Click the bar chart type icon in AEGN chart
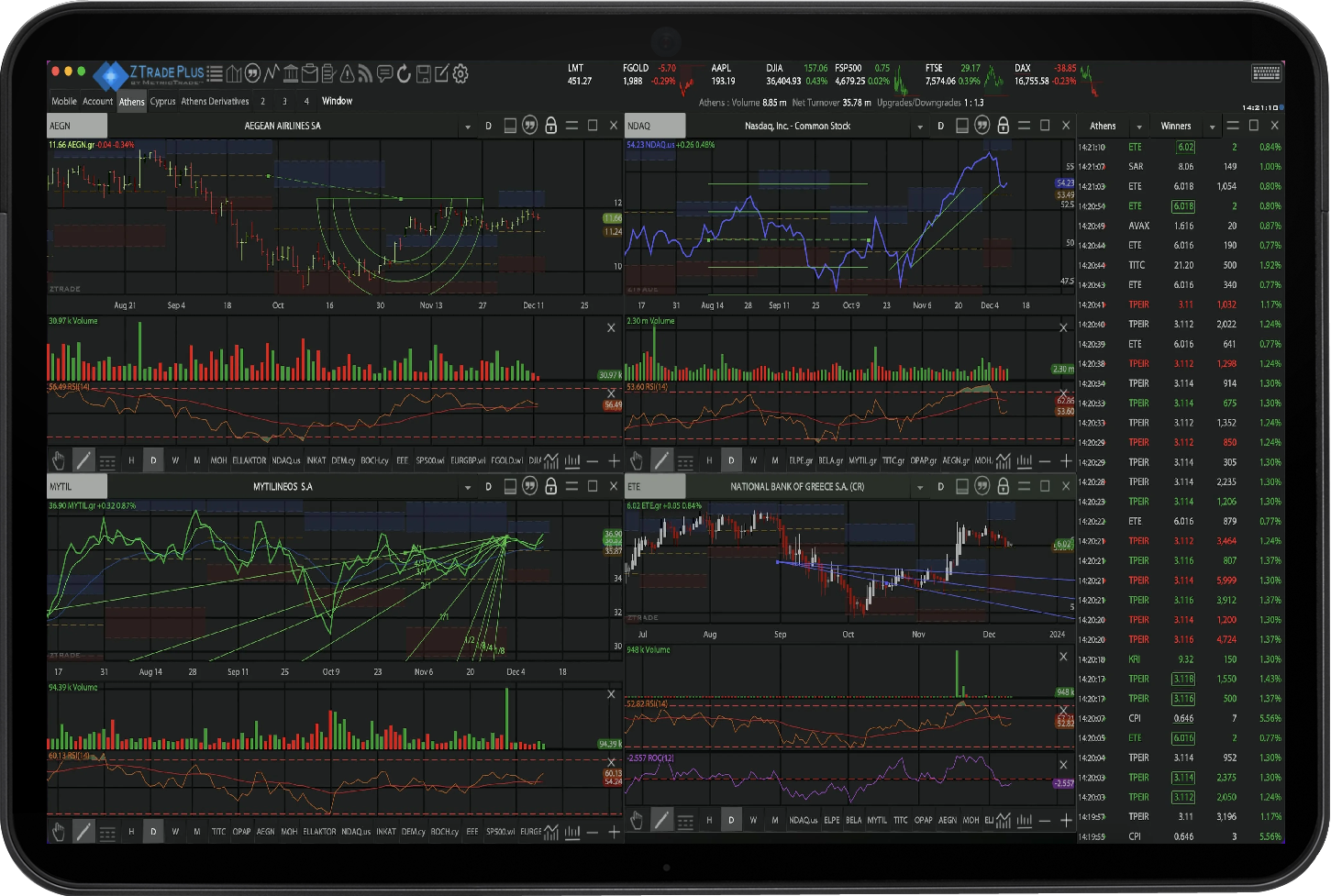This screenshot has height=896, width=1331. tap(572, 460)
